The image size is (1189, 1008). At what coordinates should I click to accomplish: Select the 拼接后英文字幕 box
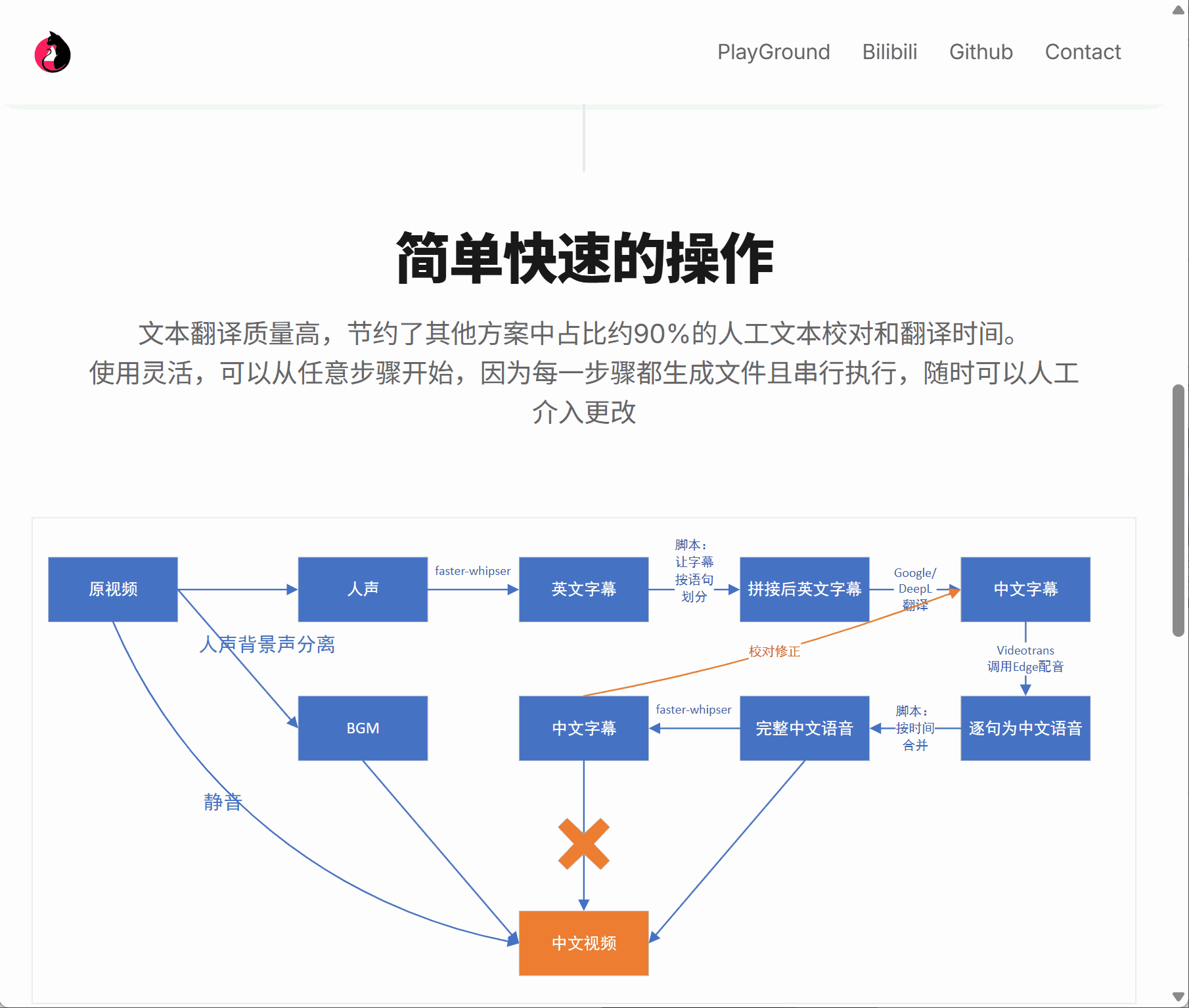[x=804, y=589]
